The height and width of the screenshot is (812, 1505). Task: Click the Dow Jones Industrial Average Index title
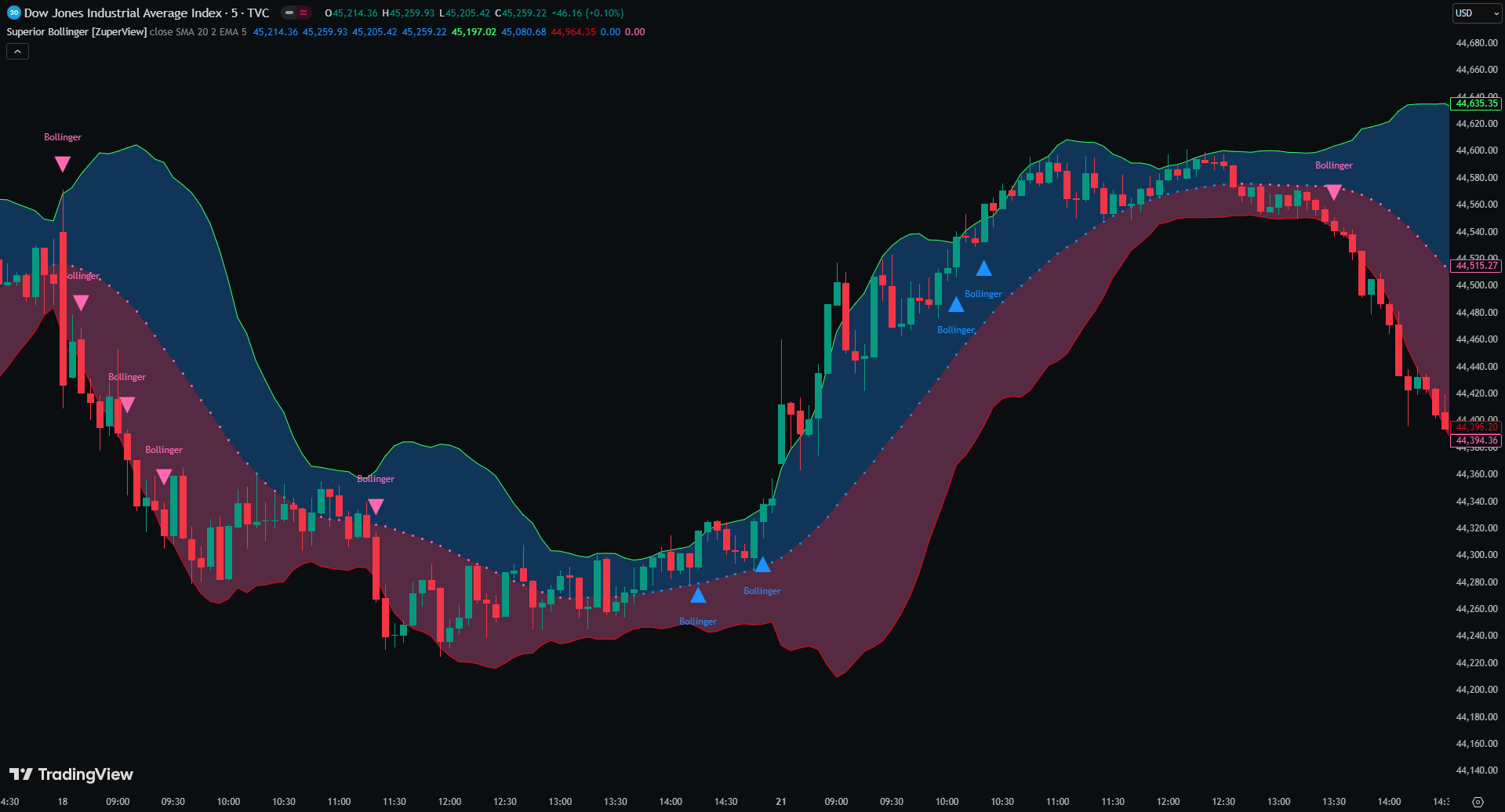(123, 13)
